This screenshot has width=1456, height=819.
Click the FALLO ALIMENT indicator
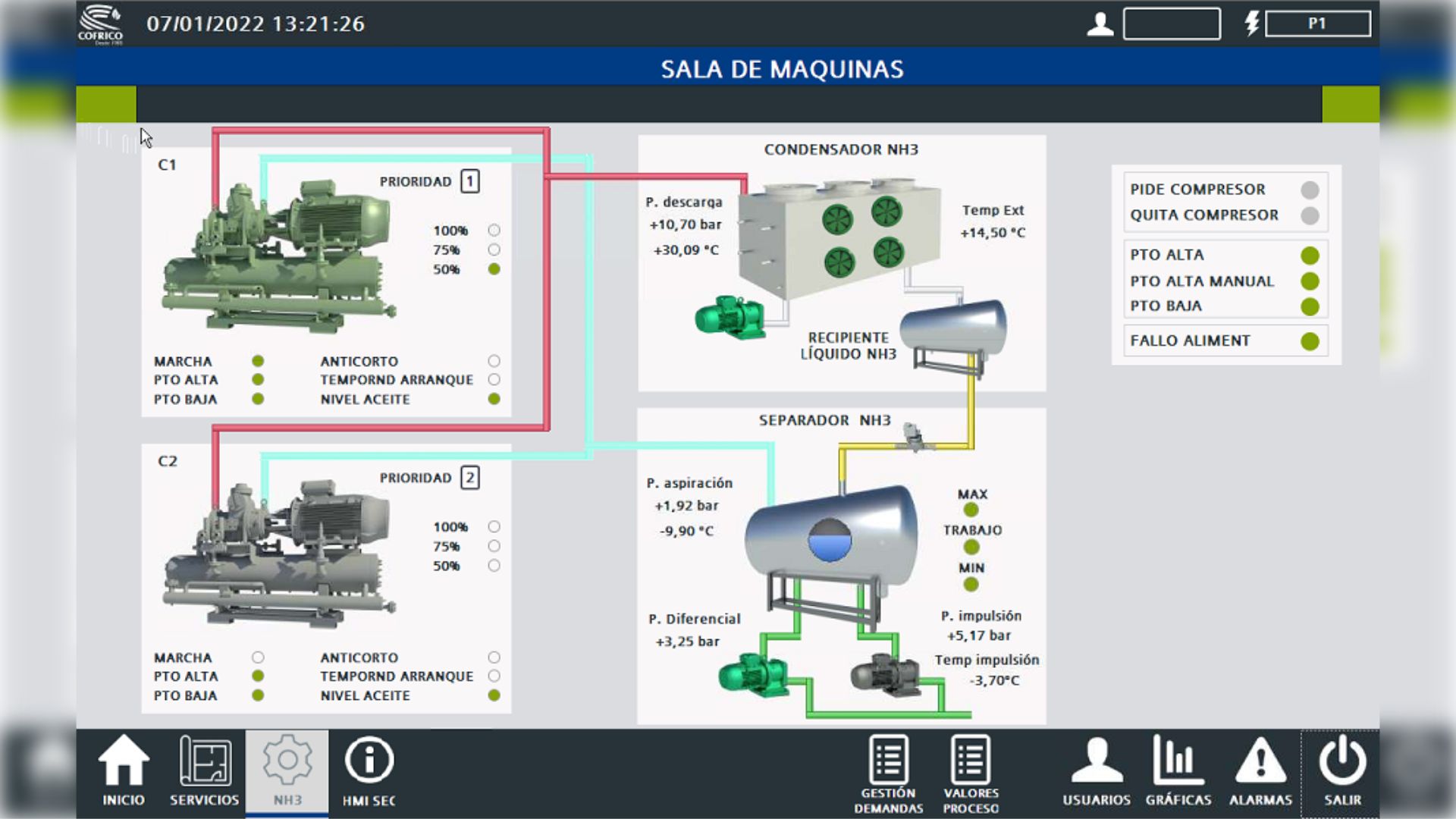coord(1310,341)
